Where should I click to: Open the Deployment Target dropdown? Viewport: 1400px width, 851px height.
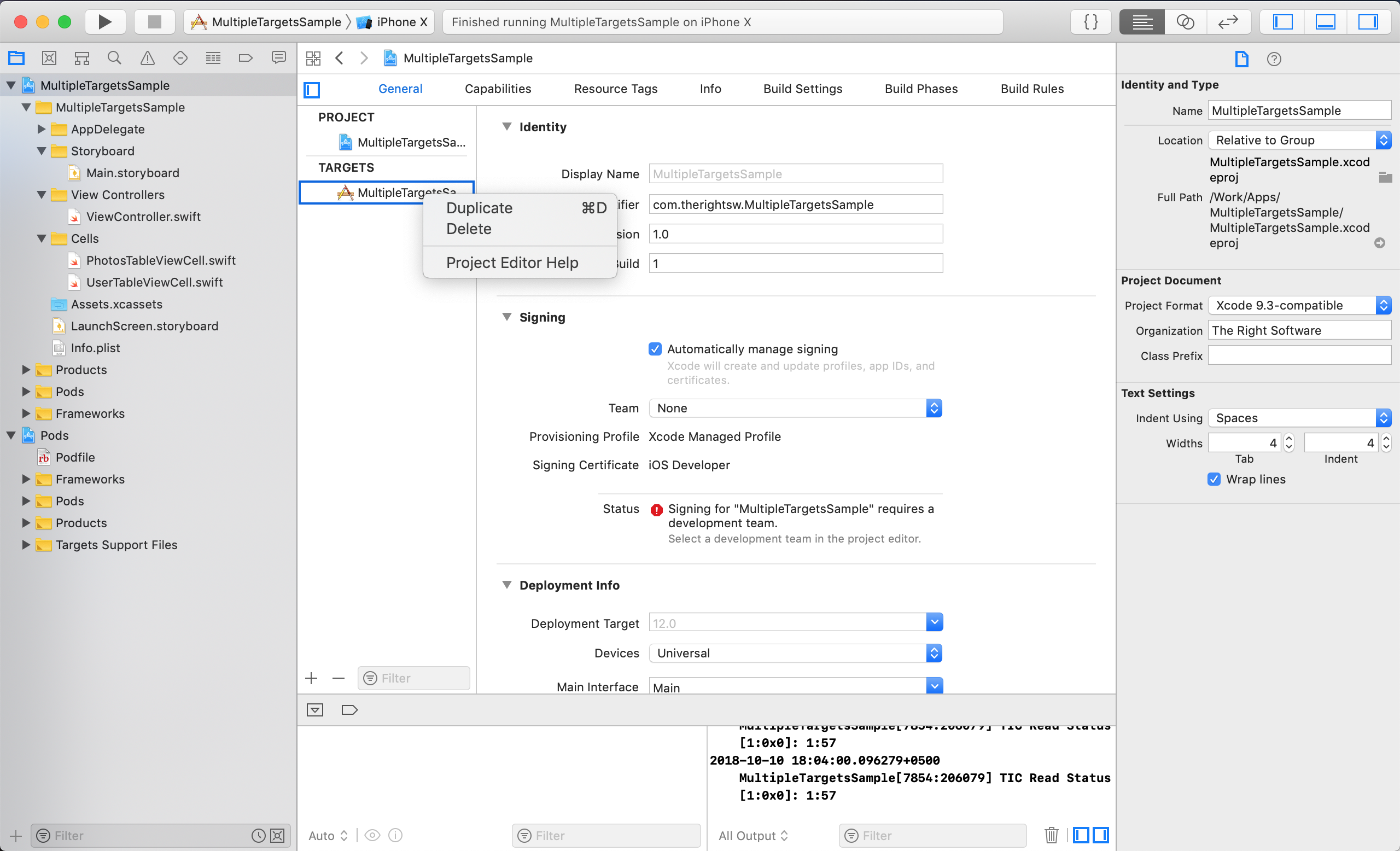pos(933,623)
